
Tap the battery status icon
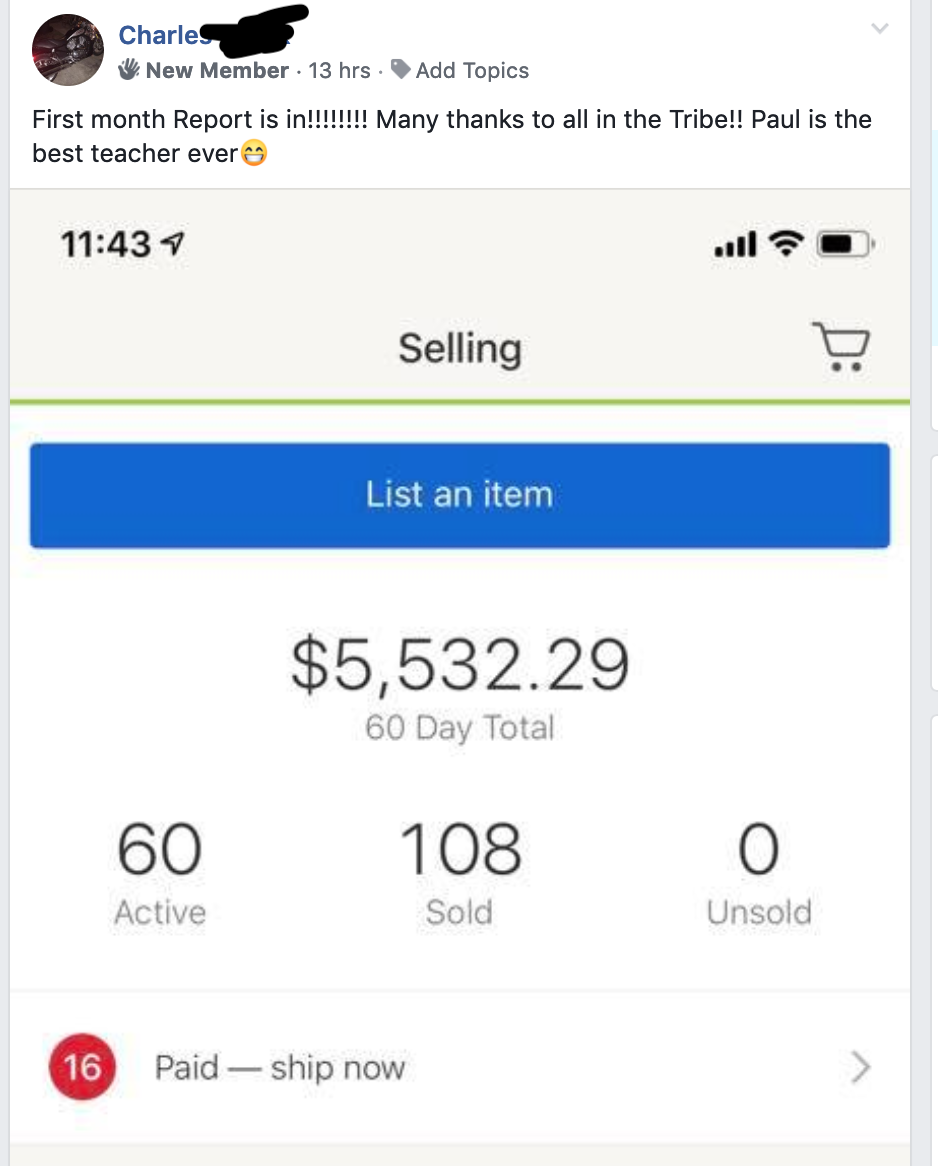click(x=845, y=244)
